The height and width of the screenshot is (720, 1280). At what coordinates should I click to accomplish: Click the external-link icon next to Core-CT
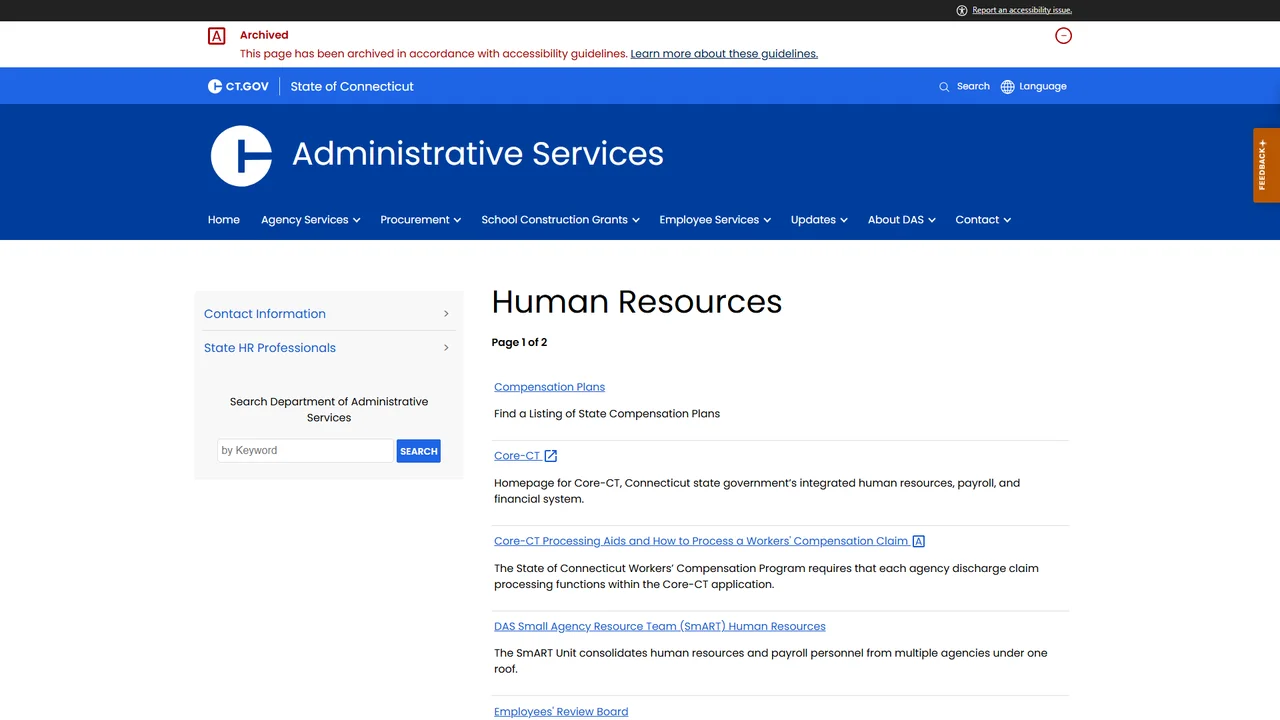coord(551,456)
